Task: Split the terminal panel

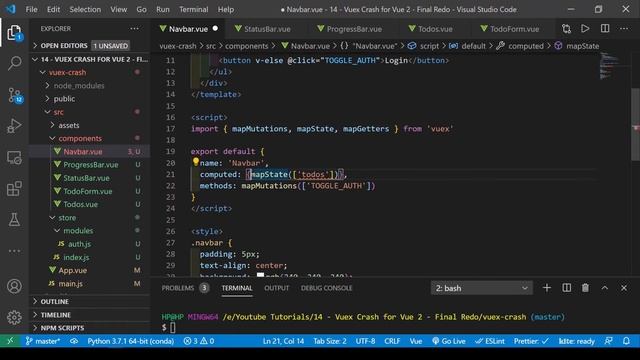Action: coord(567,288)
